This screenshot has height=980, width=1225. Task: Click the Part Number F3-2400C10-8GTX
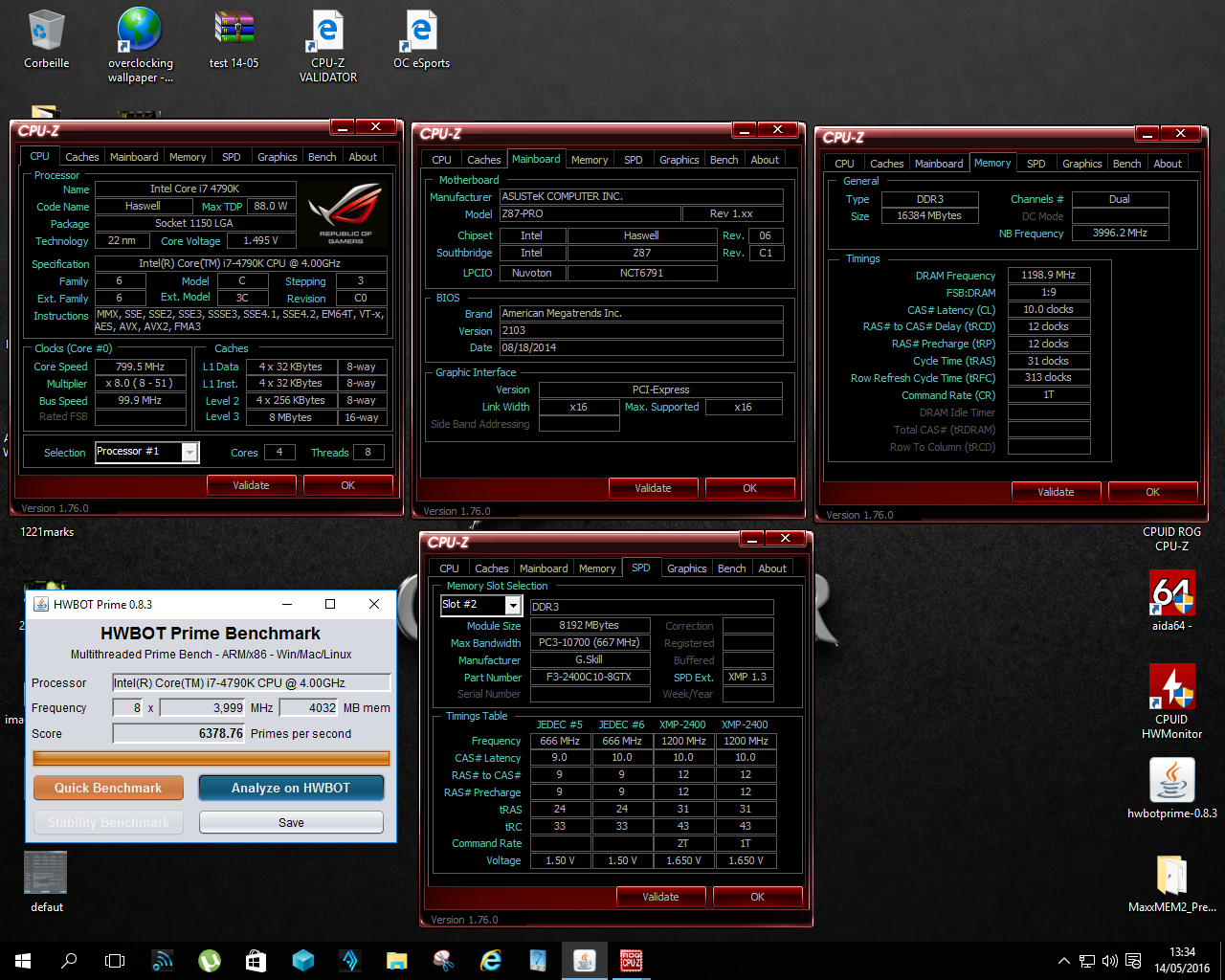coord(589,678)
